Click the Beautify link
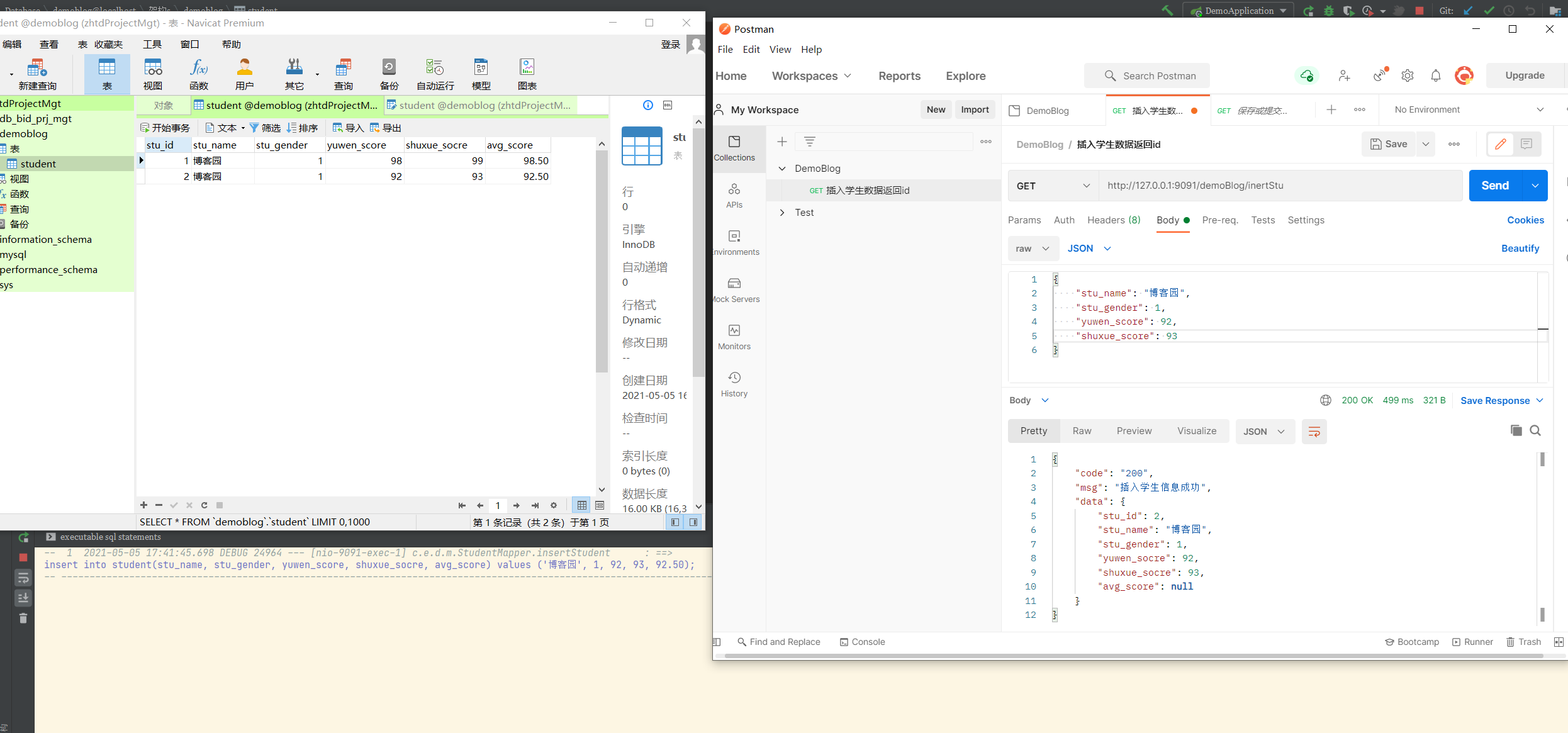Screen dimensions: 1568x733 [1520, 249]
